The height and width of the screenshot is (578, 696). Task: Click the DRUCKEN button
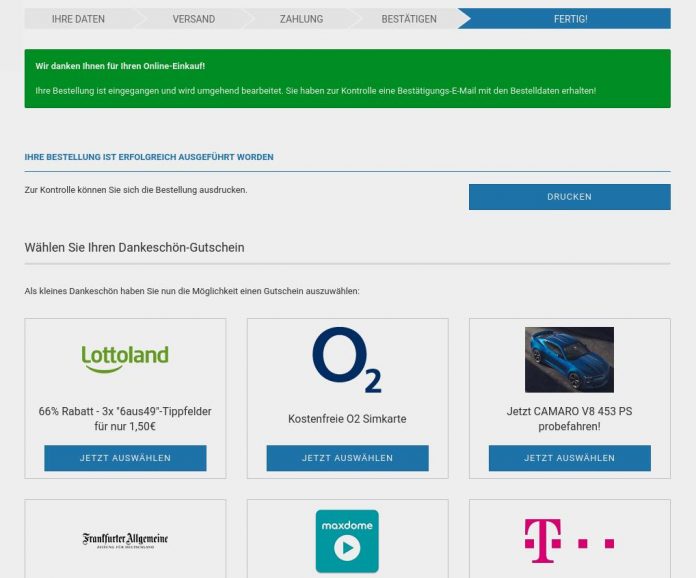569,197
